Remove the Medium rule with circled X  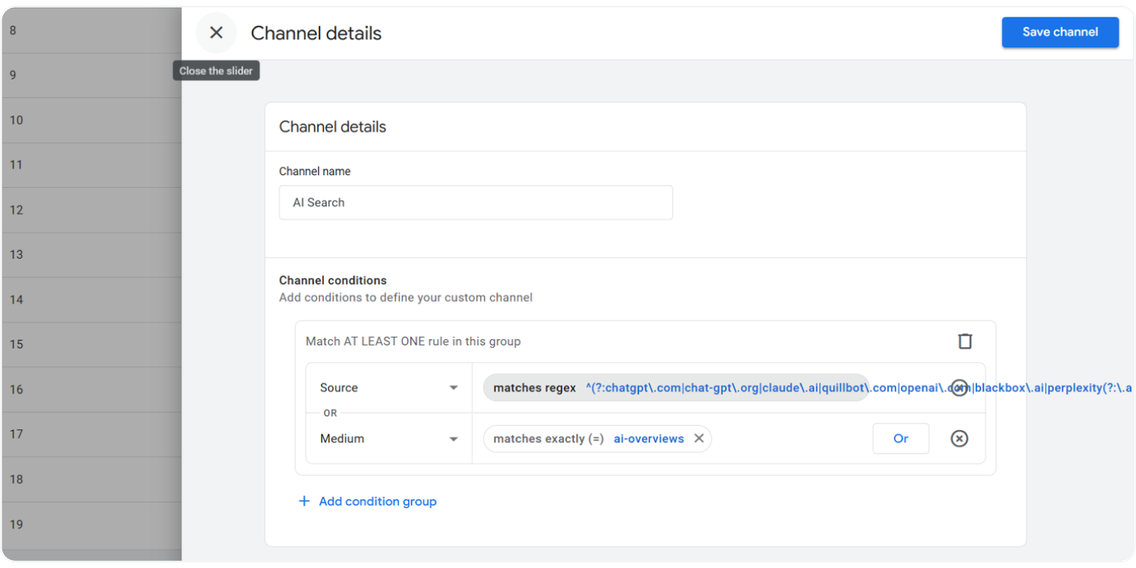point(959,438)
